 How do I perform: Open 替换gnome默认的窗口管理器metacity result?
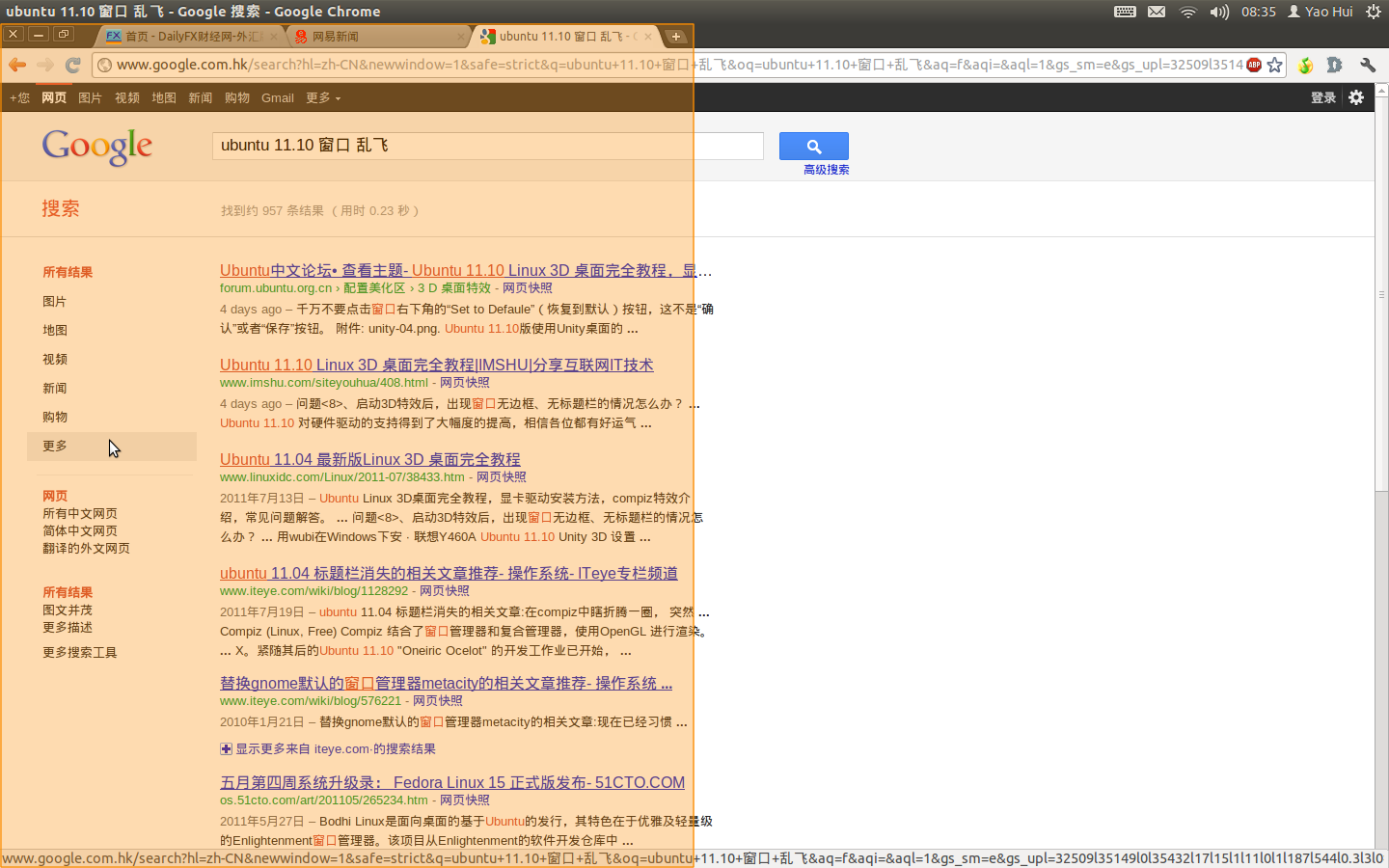[x=447, y=684]
